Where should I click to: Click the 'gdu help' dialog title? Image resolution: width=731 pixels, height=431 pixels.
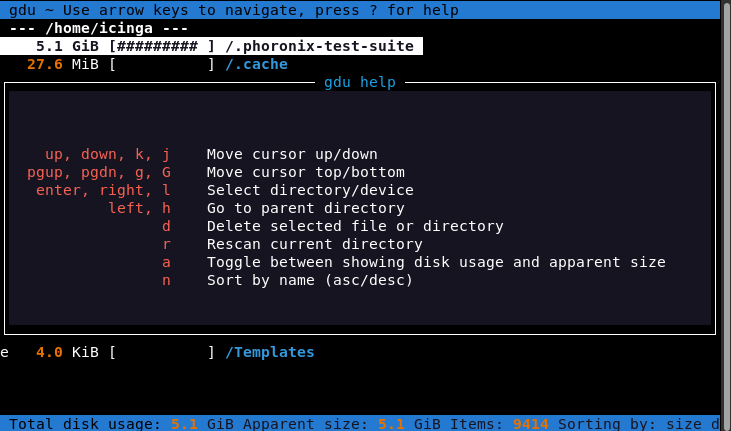coord(359,82)
